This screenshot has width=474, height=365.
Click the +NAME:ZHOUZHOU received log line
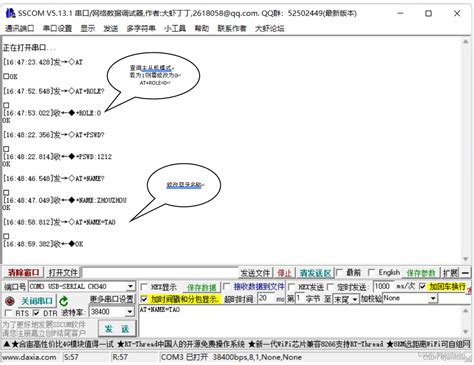click(65, 200)
